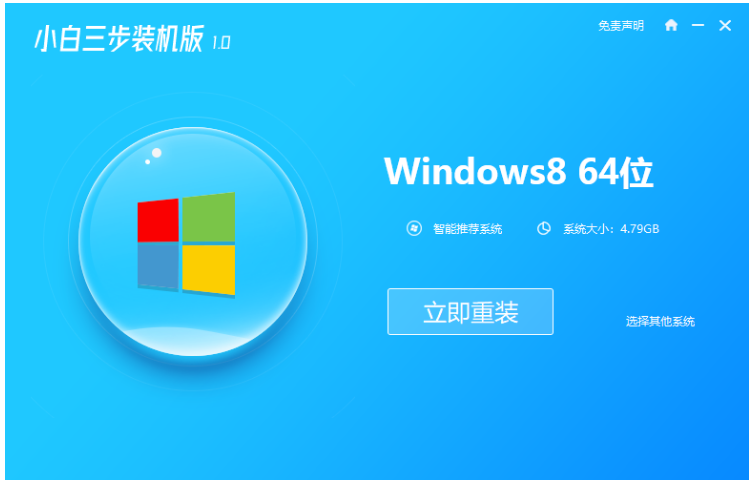
Task: Click the 系统大小: 4.79GB text
Action: coord(611,228)
